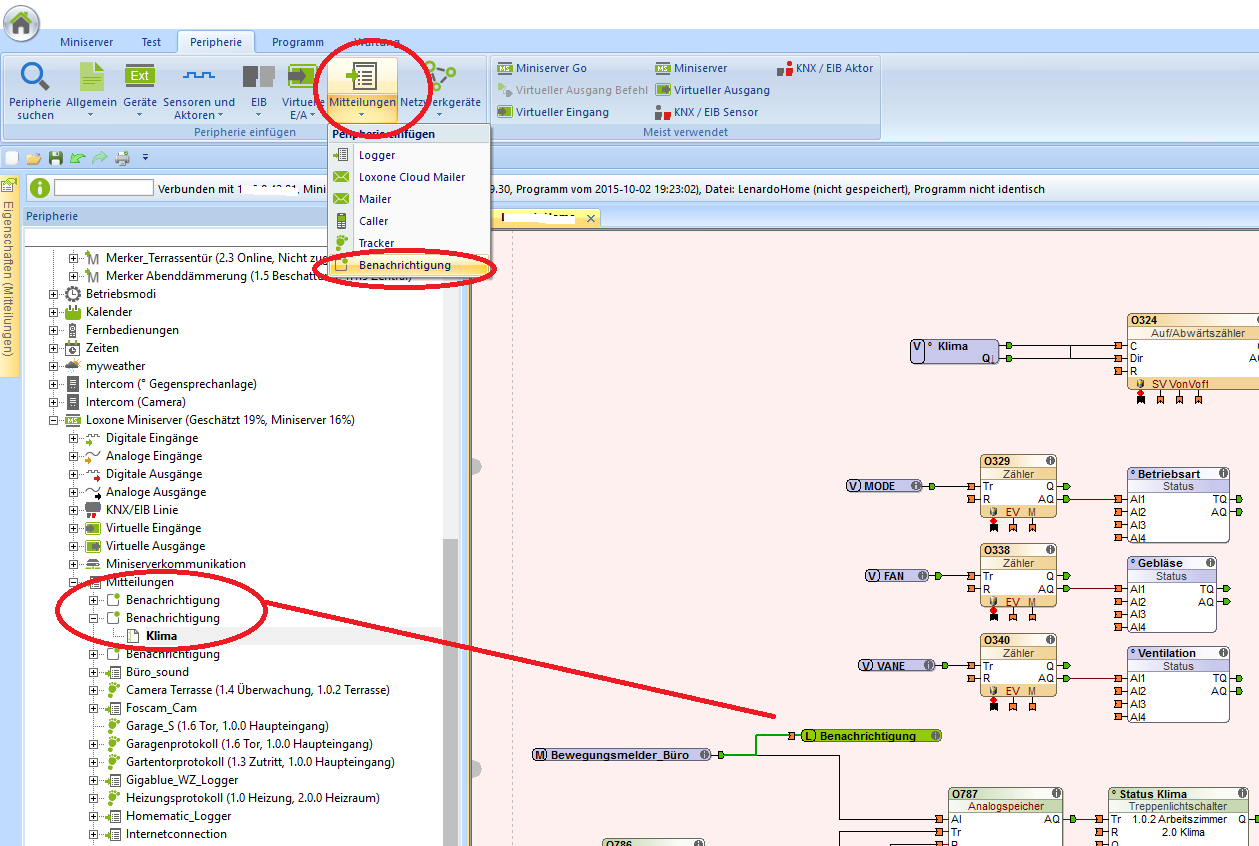Click the Peripherie suchen magnifier icon

click(35, 77)
